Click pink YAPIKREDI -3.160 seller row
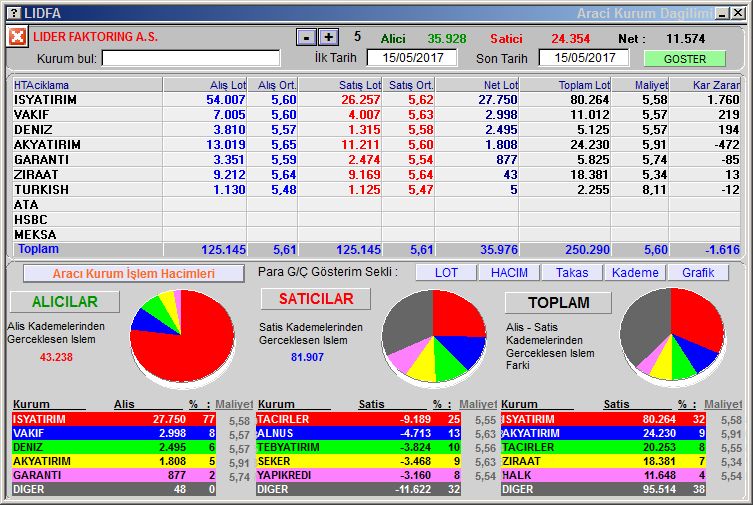 (359, 475)
